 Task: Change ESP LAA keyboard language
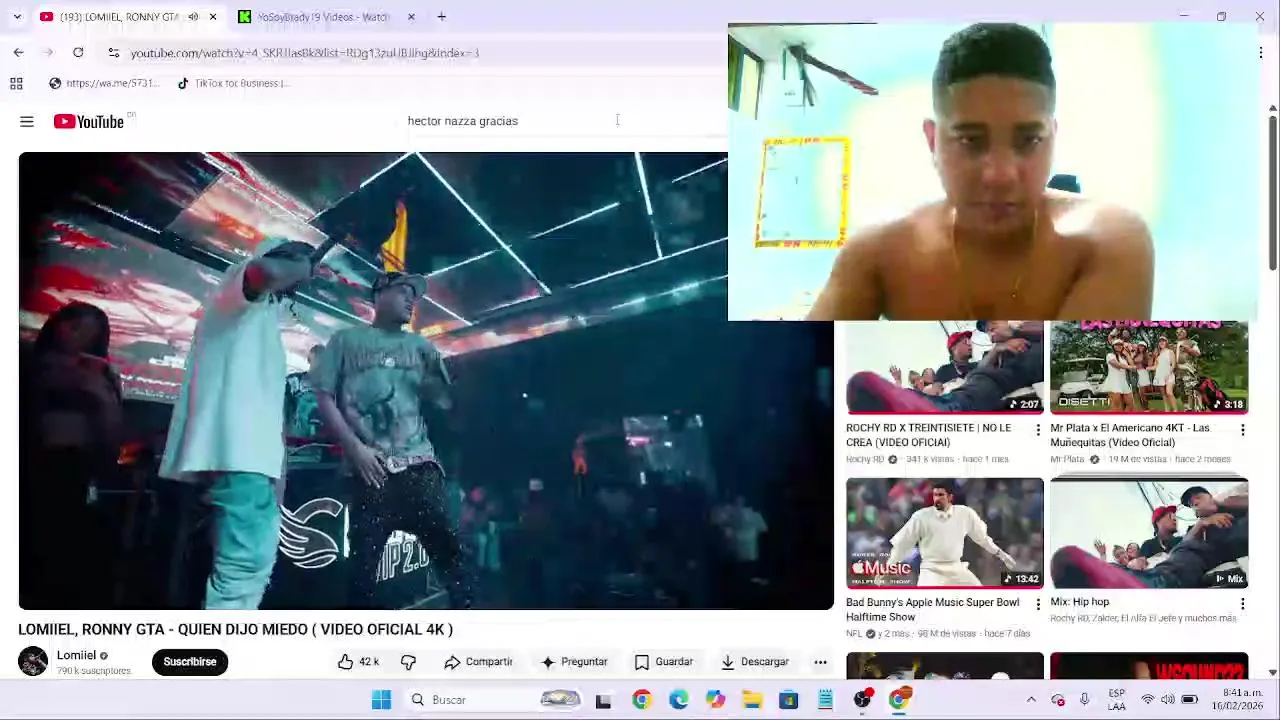tap(1117, 700)
